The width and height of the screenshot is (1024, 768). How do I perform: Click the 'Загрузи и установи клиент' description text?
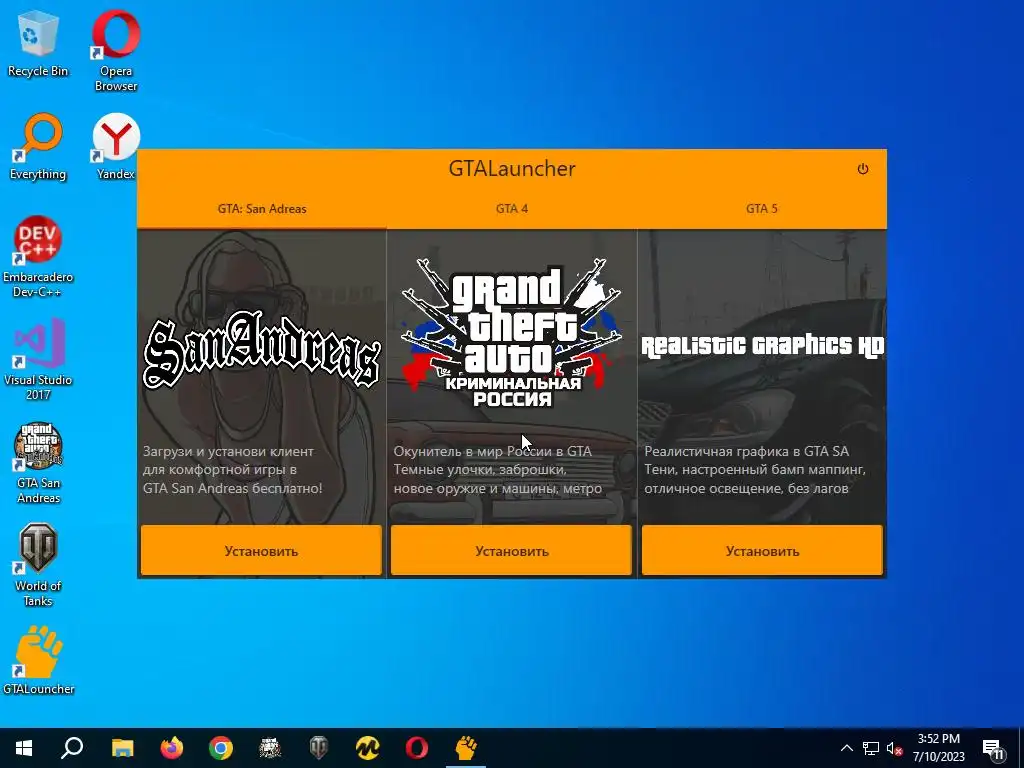pyautogui.click(x=232, y=470)
